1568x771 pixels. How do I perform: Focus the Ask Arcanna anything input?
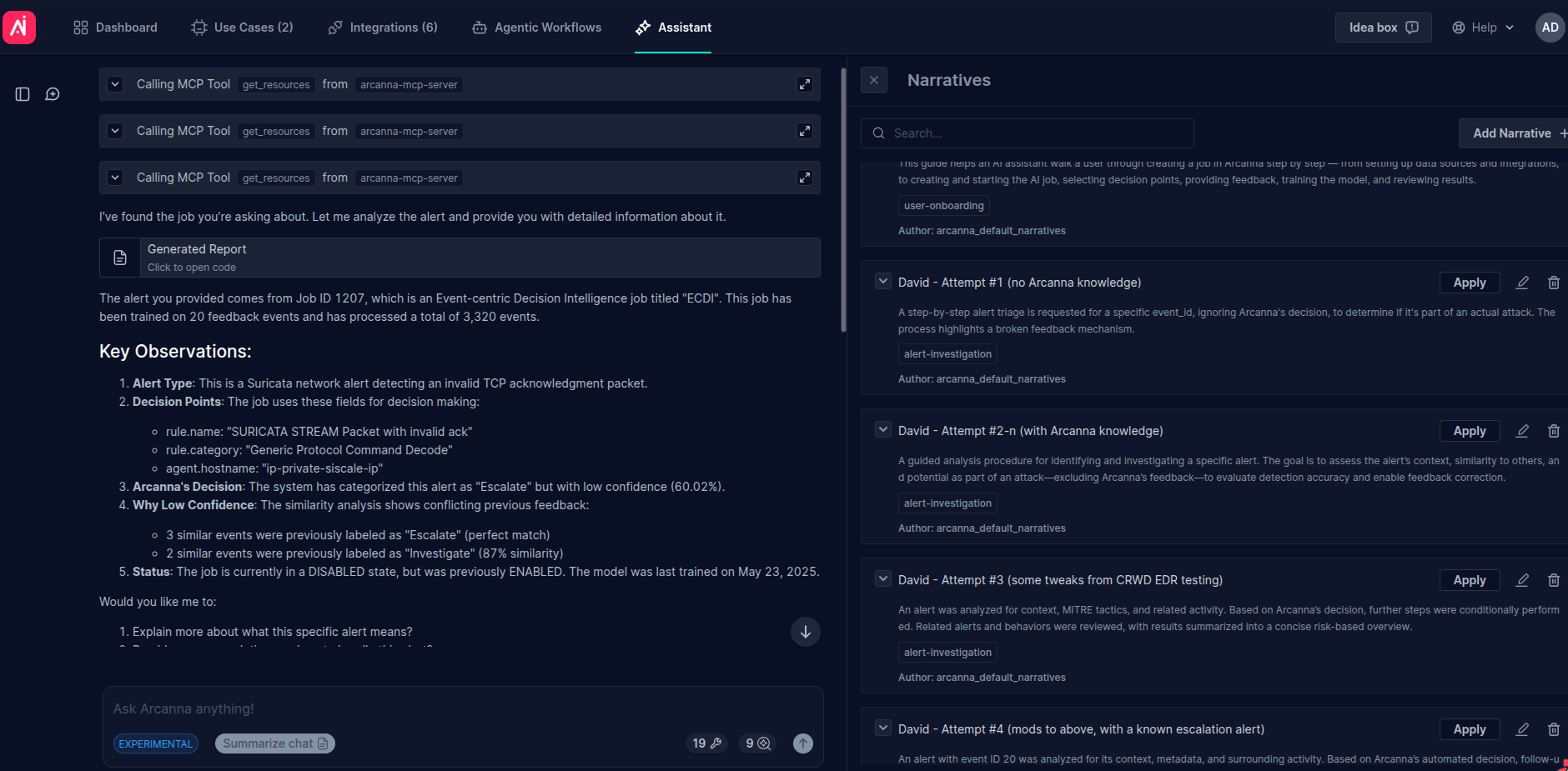463,708
